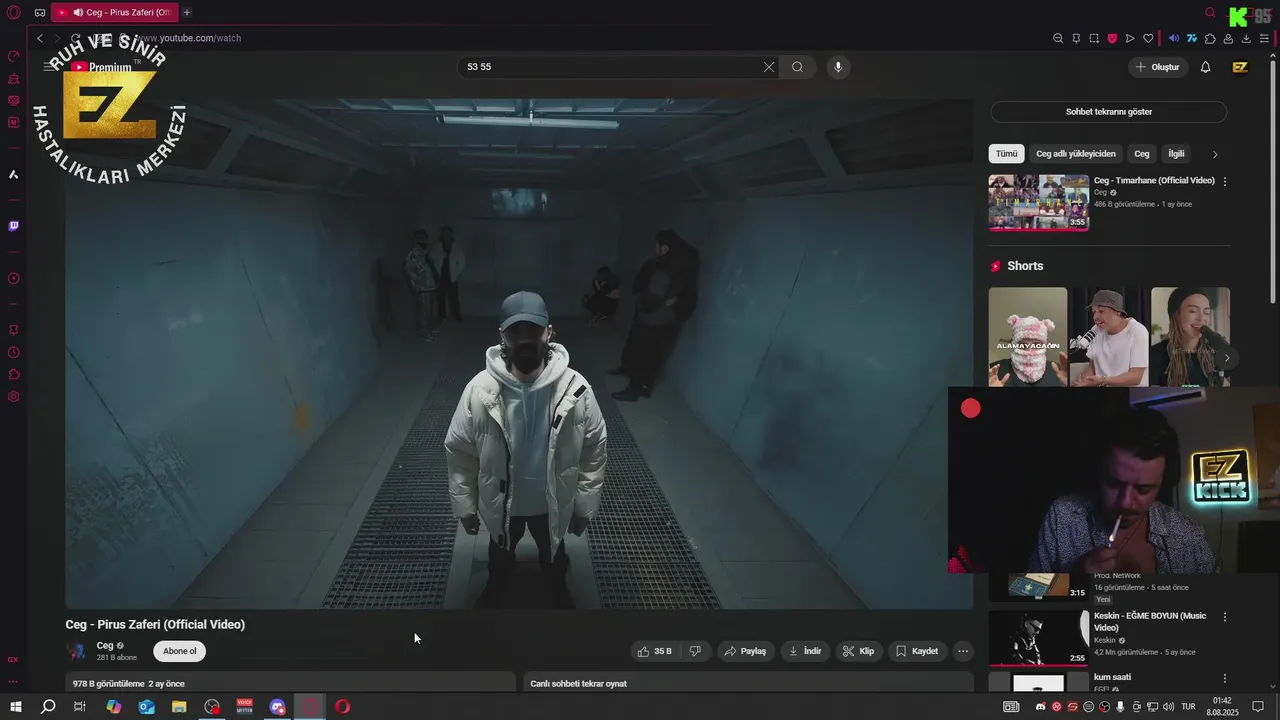
Task: Click the YouTube search magnifier button
Action: [x=797, y=67]
